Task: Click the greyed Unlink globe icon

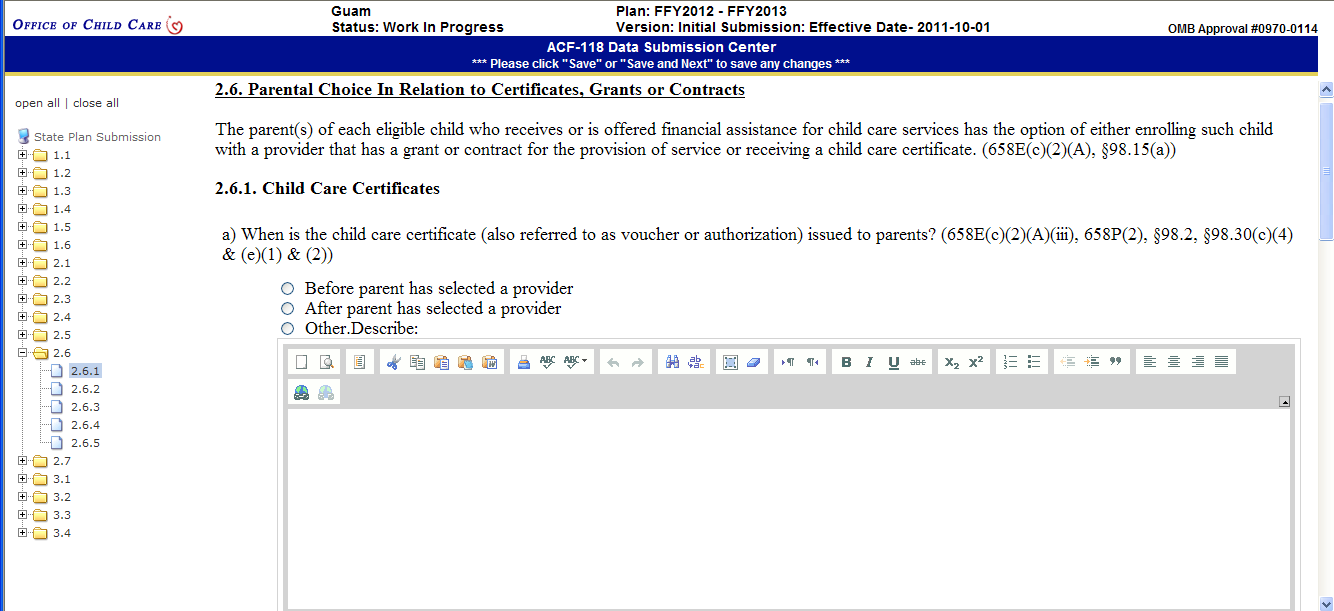Action: 326,393
